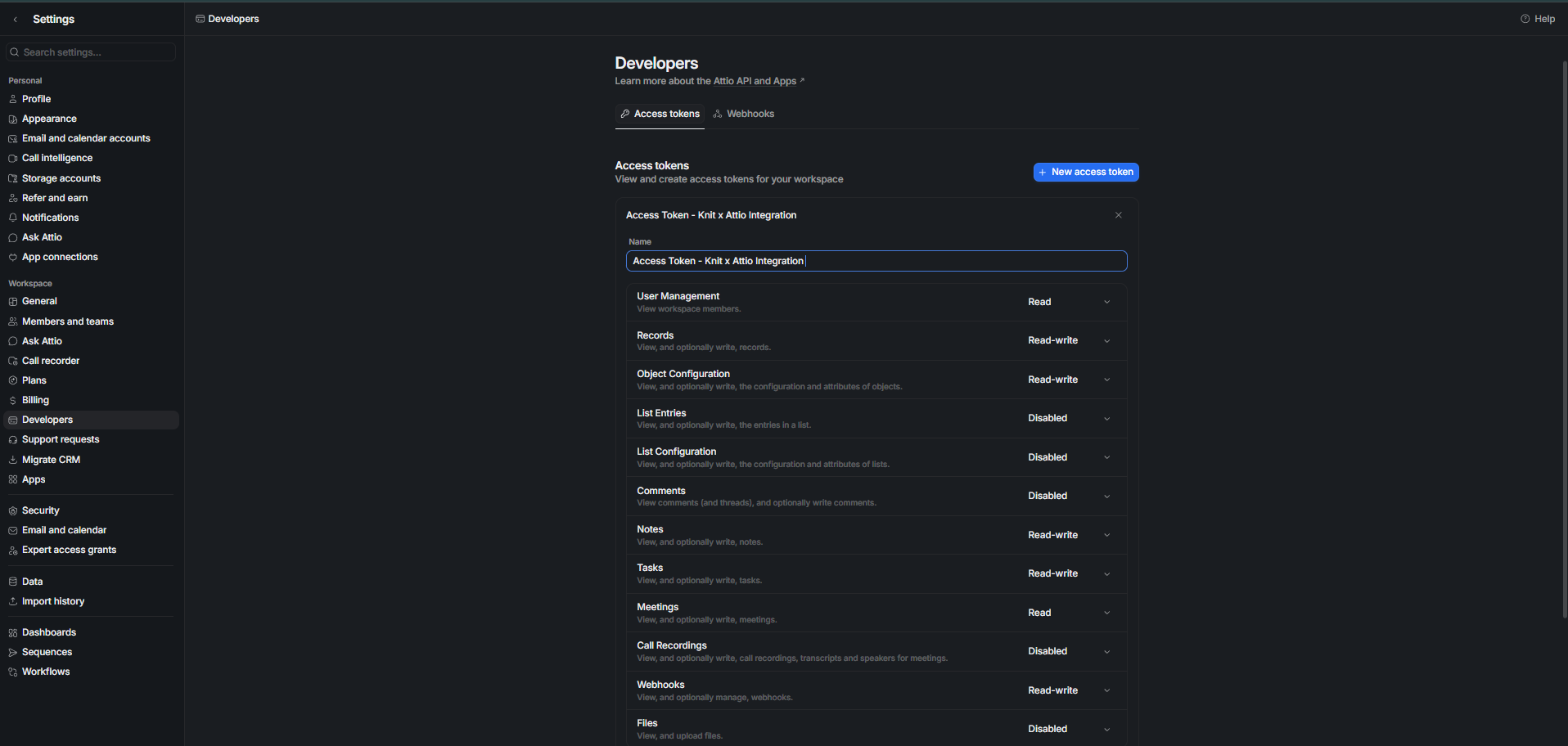Open Meetings permission dropdown
Screen dimensions: 1568x746
(x=1069, y=613)
